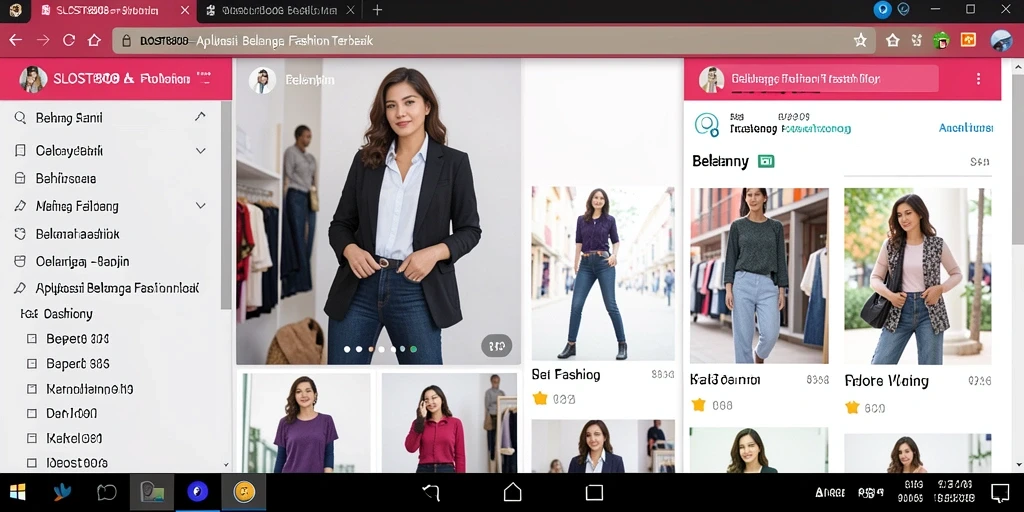Click the sidebar vertical scrollbar thumb

[x=226, y=204]
